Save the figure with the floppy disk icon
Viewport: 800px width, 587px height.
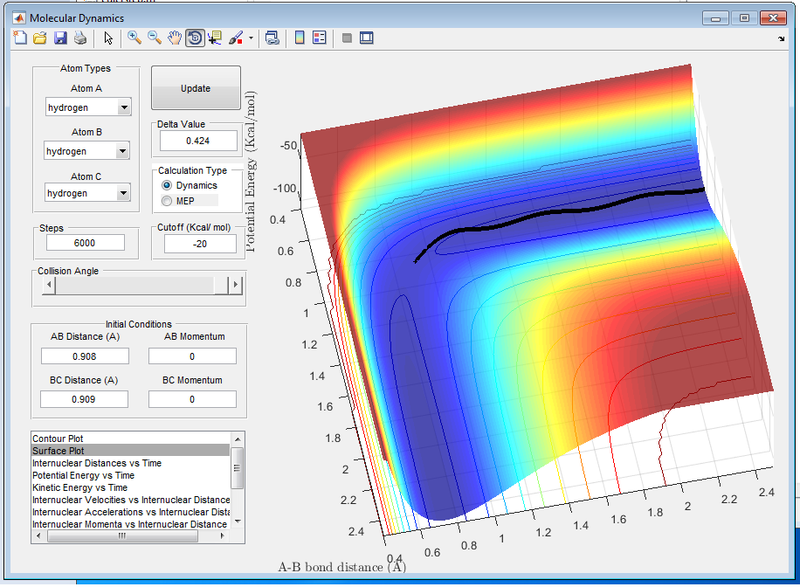pos(60,39)
